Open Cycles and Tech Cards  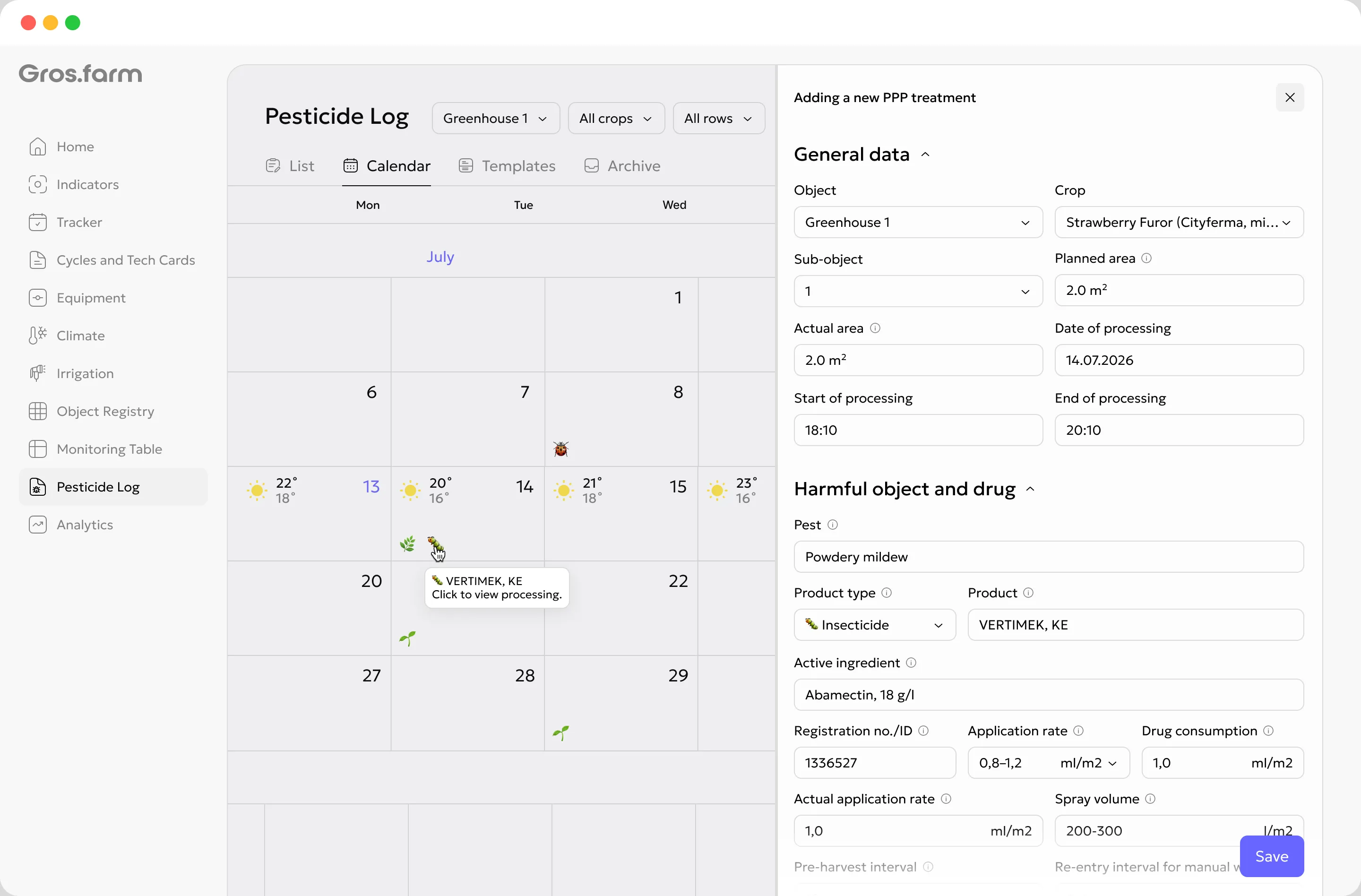click(x=112, y=260)
